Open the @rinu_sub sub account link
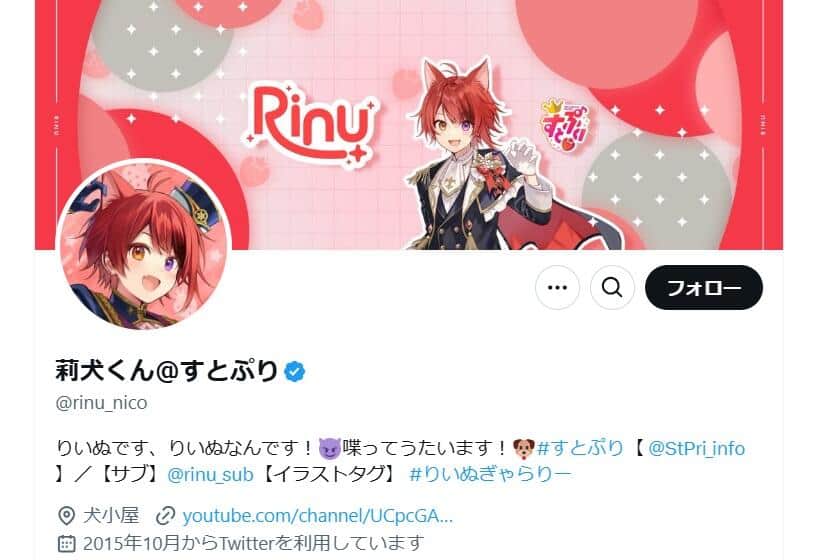Screen dimensions: 814x560 coord(210,474)
